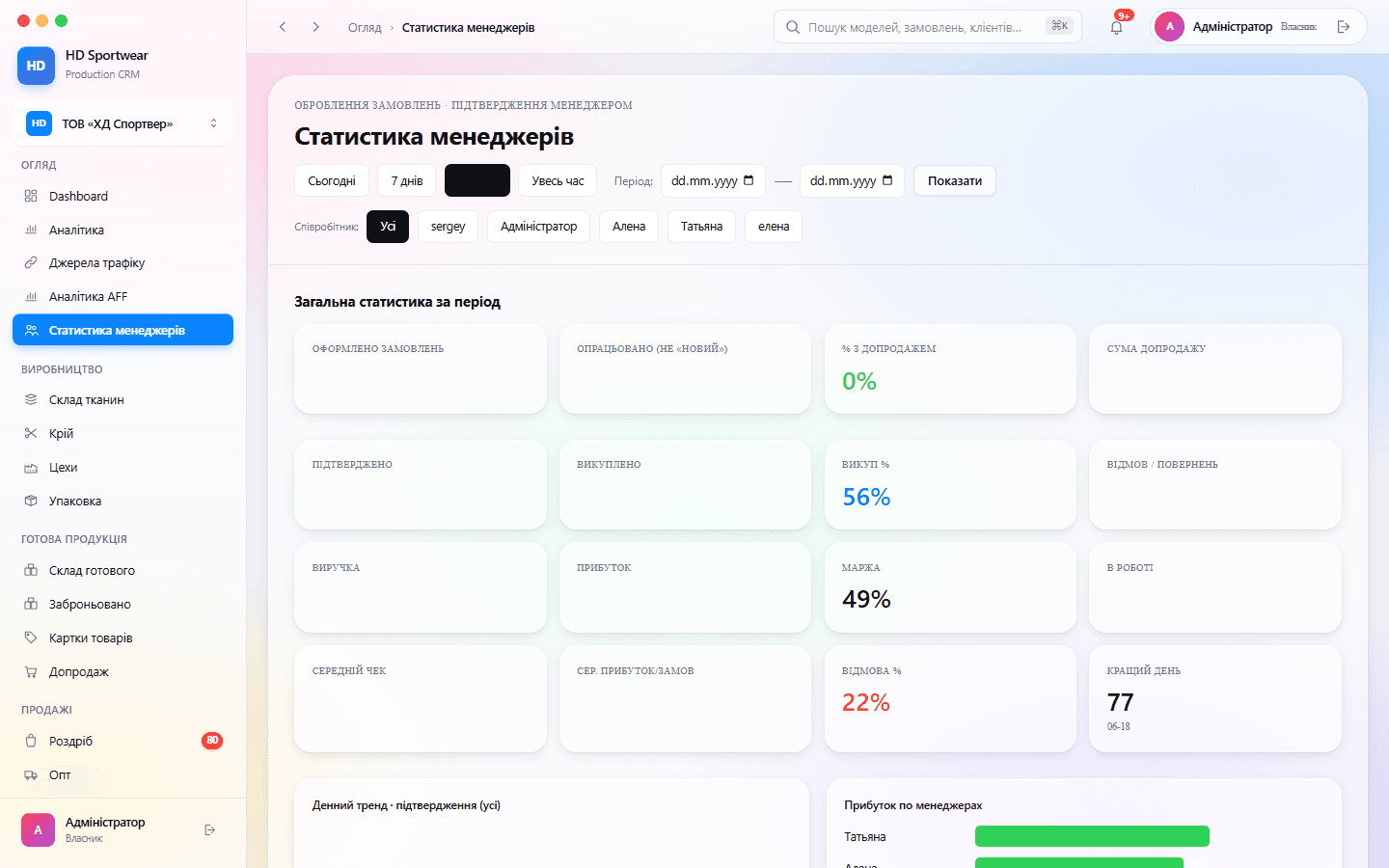
Task: Click the Маржа card showing 49%
Action: pos(950,587)
